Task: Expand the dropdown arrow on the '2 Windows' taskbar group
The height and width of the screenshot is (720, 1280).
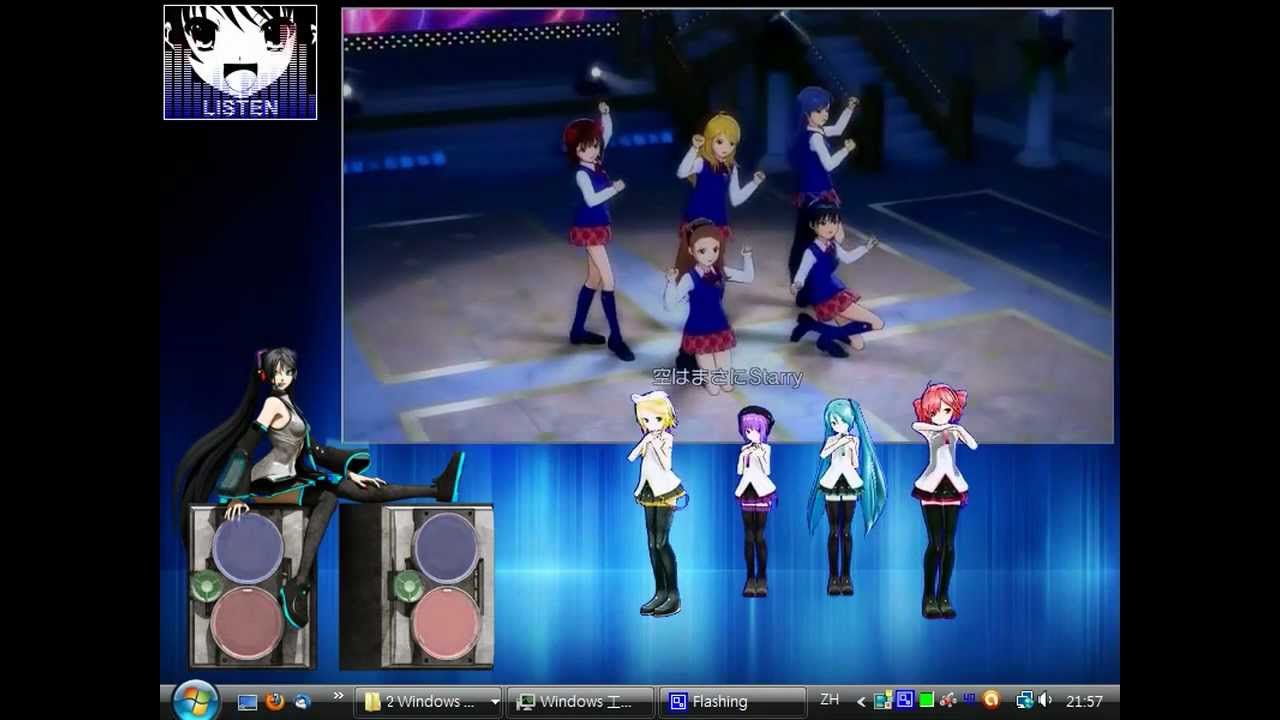Action: 494,702
